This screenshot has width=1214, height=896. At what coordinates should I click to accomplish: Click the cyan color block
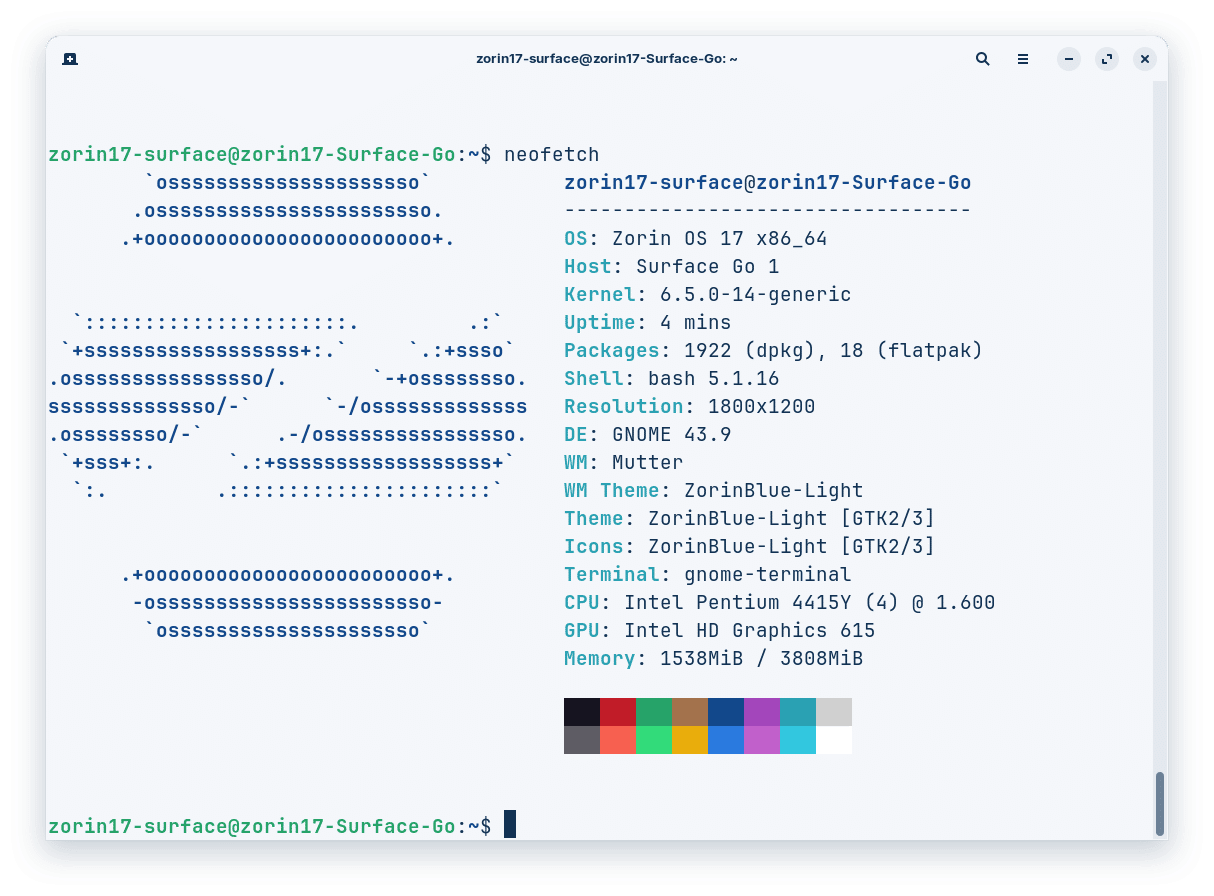tap(798, 740)
